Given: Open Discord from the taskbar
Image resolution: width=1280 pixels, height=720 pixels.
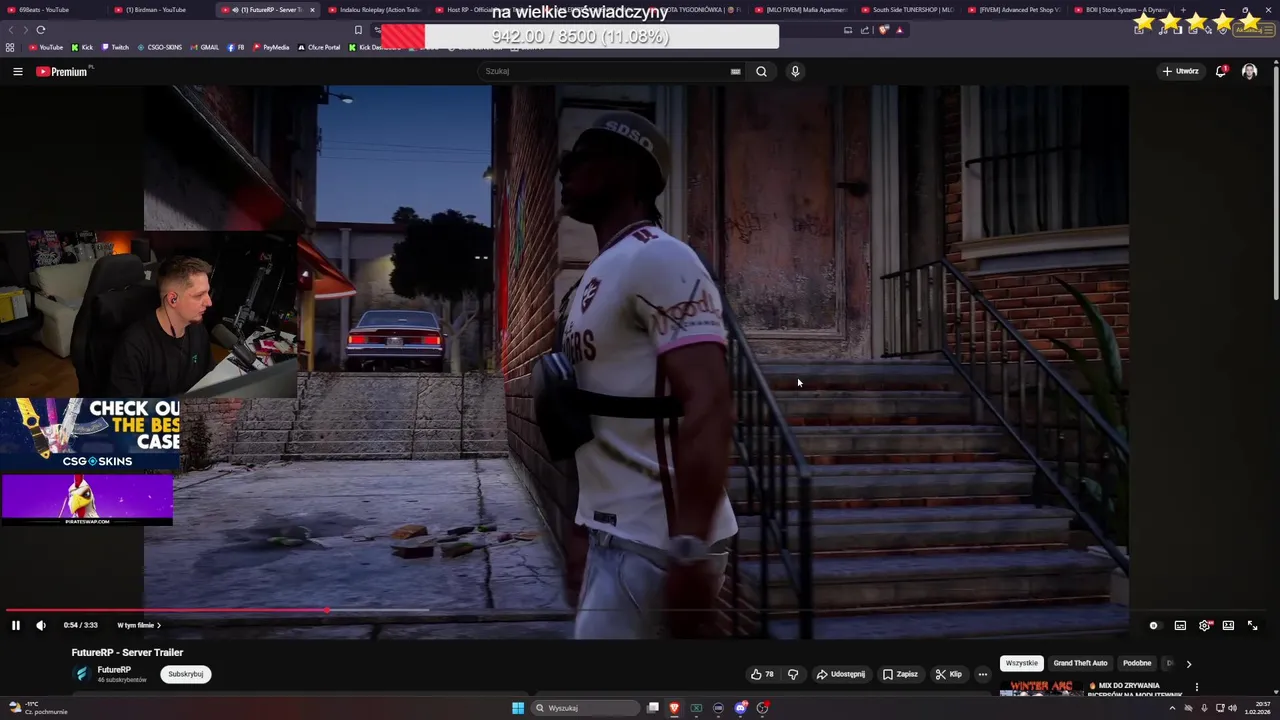Looking at the screenshot, I should coord(740,708).
